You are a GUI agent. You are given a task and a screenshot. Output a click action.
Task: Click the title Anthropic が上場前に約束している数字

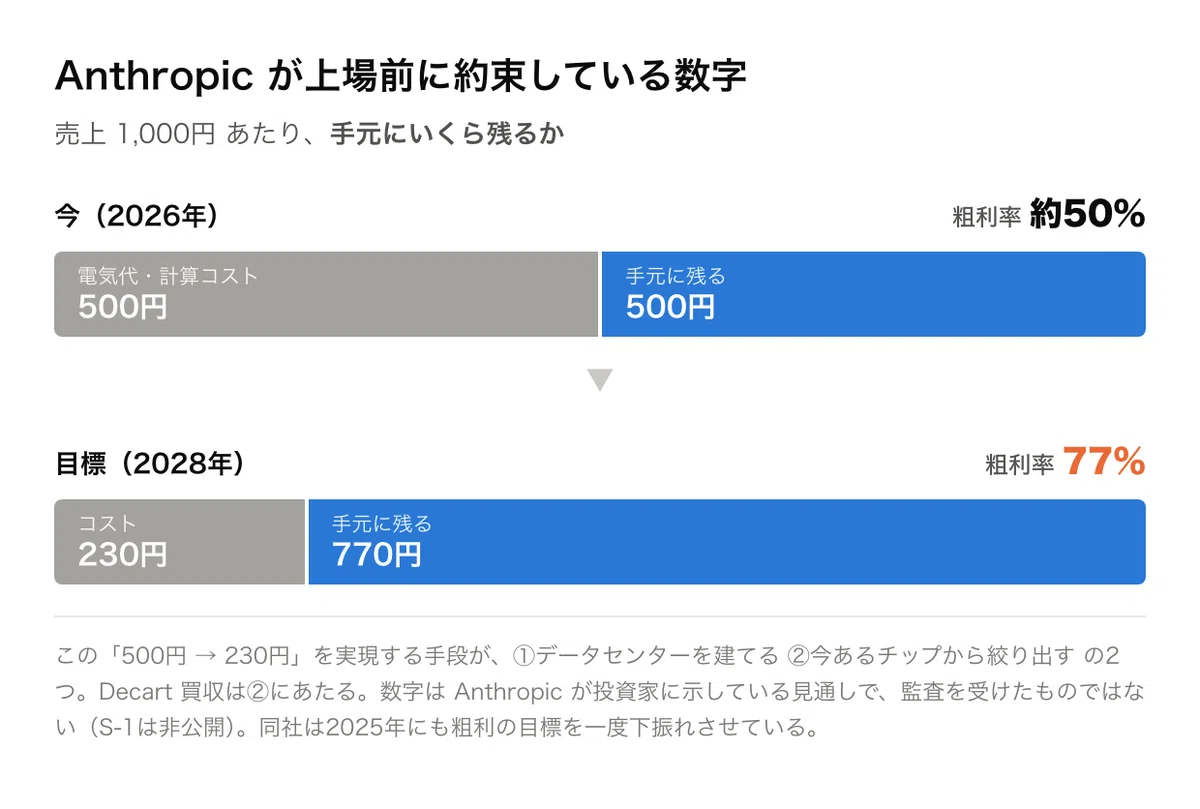click(x=400, y=76)
